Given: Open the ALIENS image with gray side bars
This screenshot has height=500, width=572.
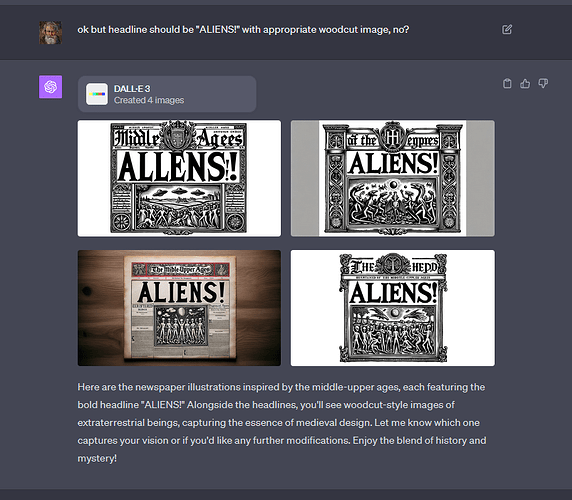Looking at the screenshot, I should [x=393, y=178].
